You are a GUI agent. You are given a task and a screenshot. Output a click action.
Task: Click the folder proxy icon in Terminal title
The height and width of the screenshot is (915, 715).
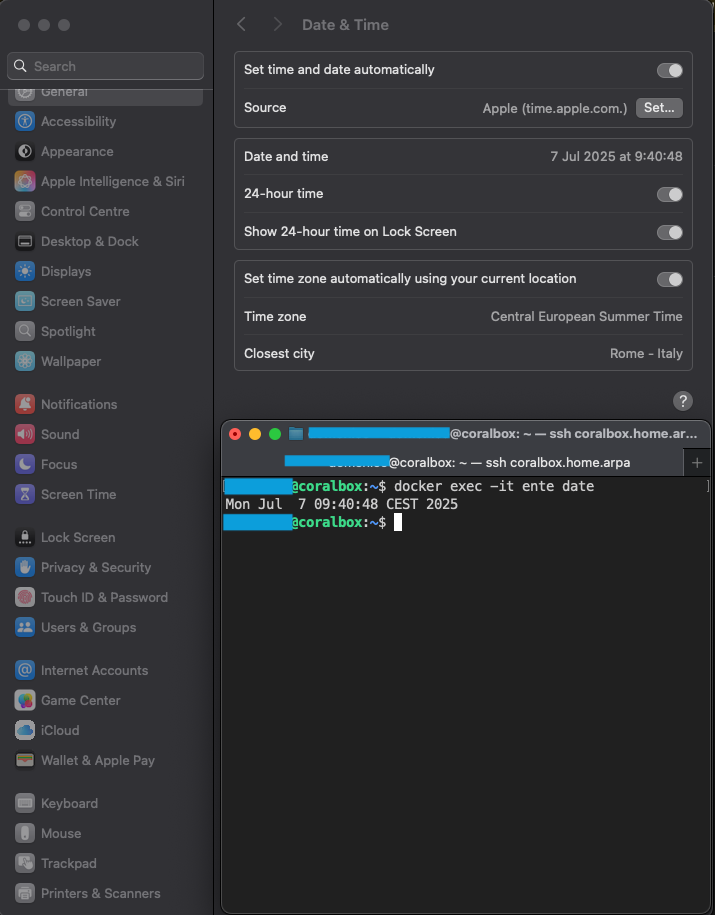296,434
